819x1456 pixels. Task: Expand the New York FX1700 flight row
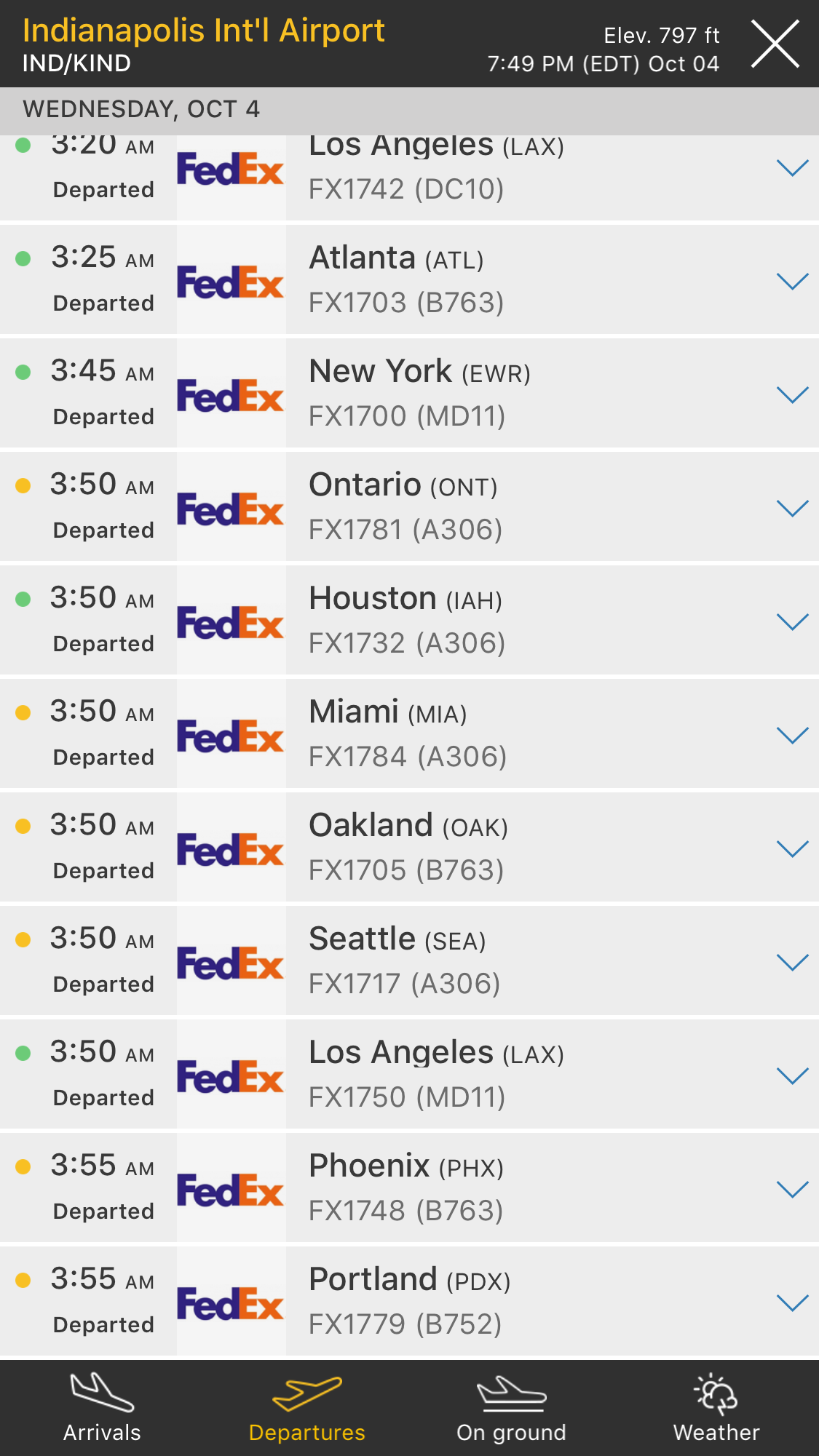click(793, 394)
